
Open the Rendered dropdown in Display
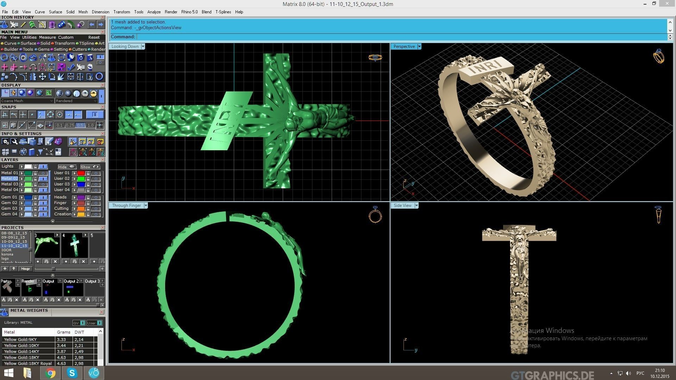(76, 101)
